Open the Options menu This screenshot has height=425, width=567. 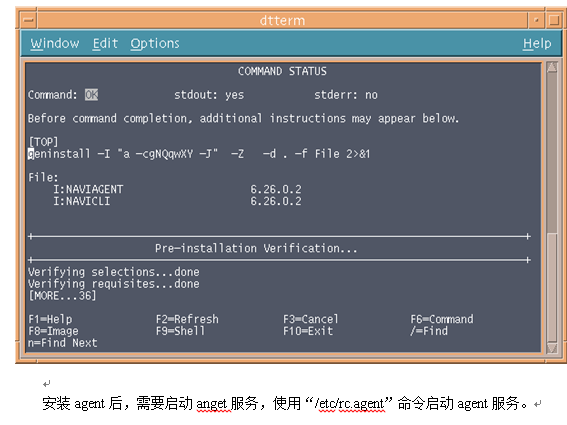[155, 44]
